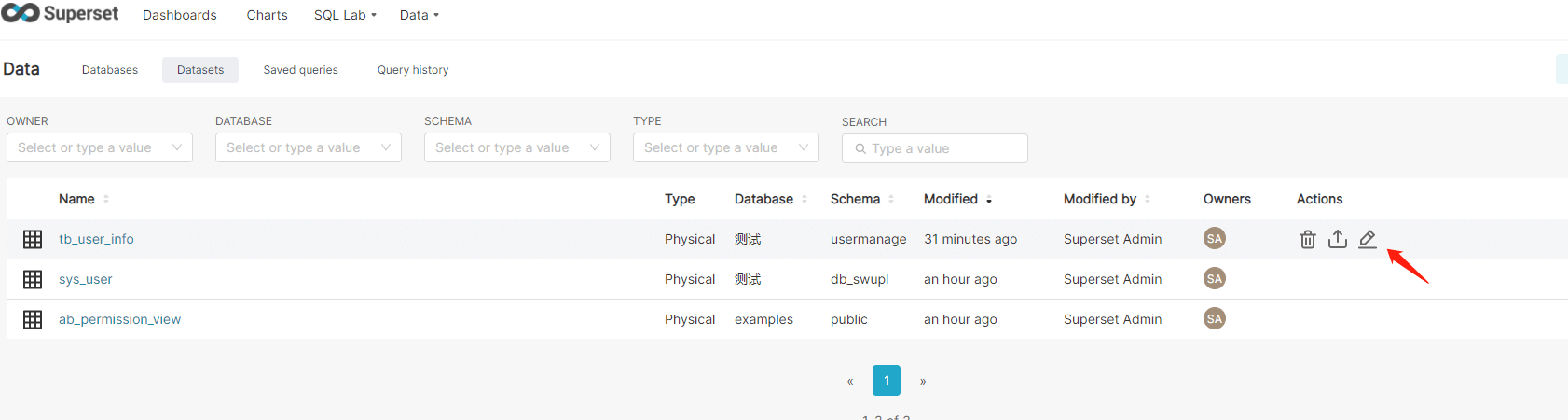Click the table grid icon beside sys_user
This screenshot has height=420, width=1568.
(33, 279)
